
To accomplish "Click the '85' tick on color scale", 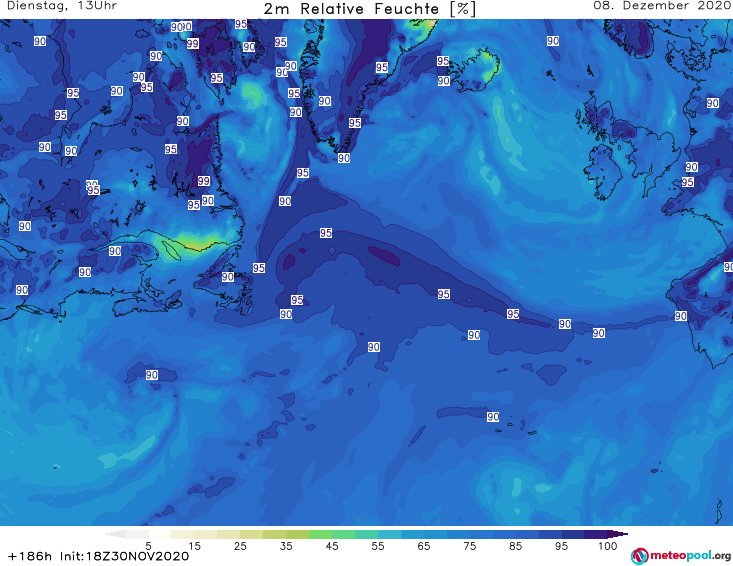I will coord(515,546).
